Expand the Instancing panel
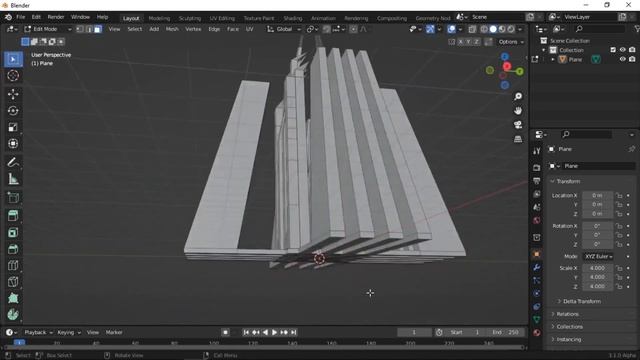This screenshot has width=640, height=360. click(569, 339)
